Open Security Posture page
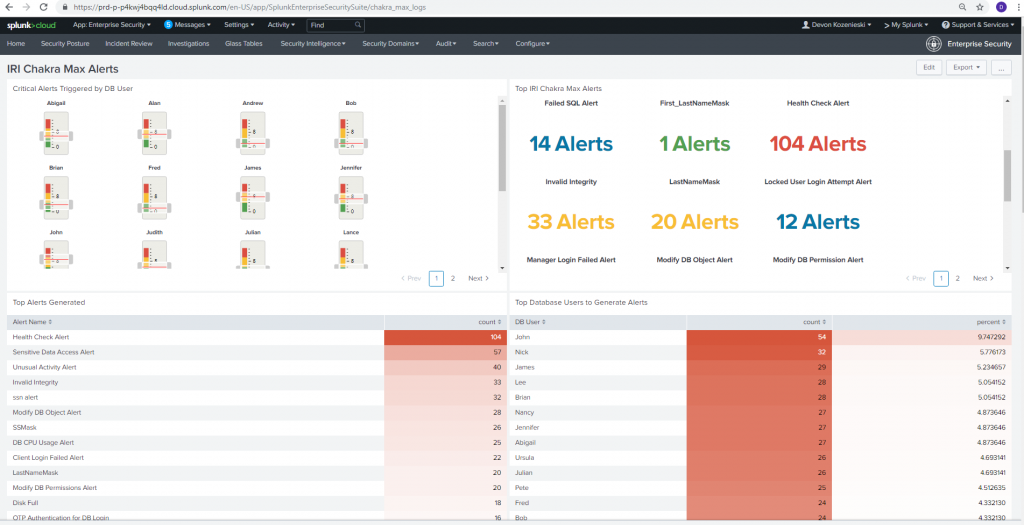Screen dimensions: 1024x525 [65, 44]
